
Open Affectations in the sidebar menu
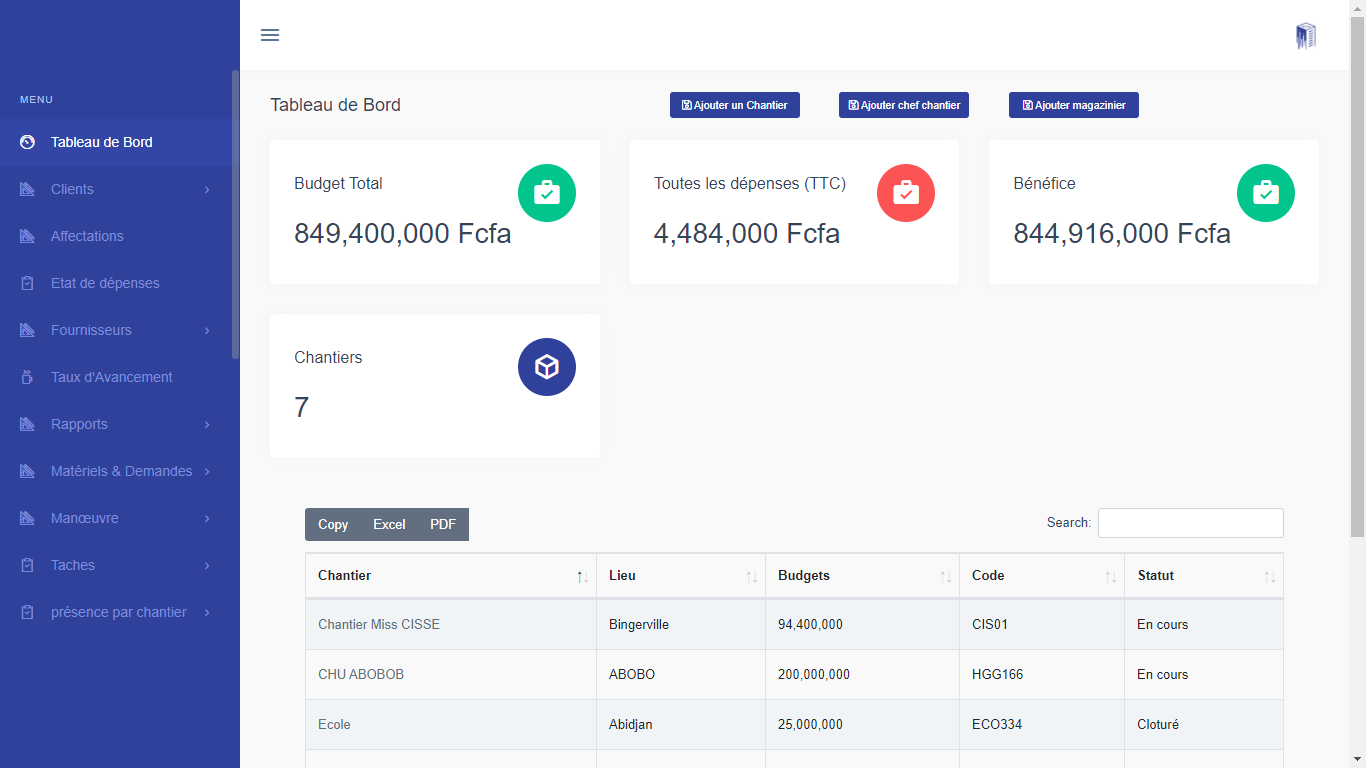click(87, 236)
